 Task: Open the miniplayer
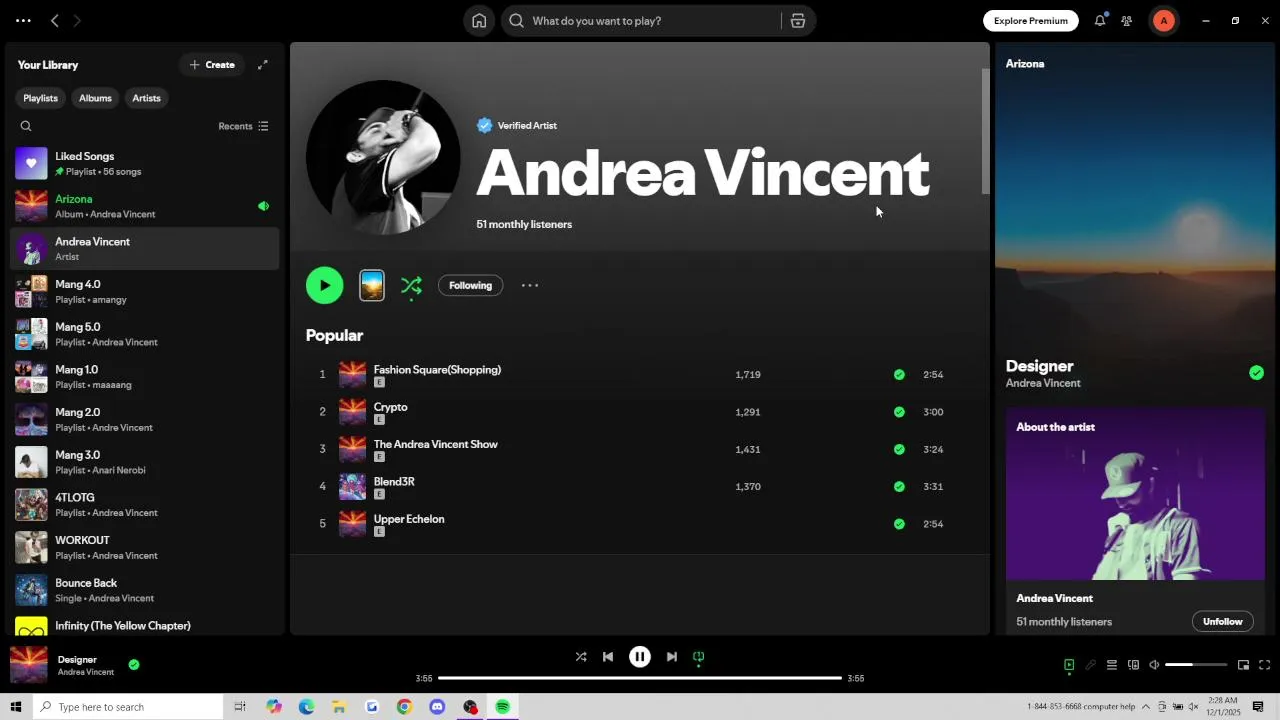tap(1243, 665)
